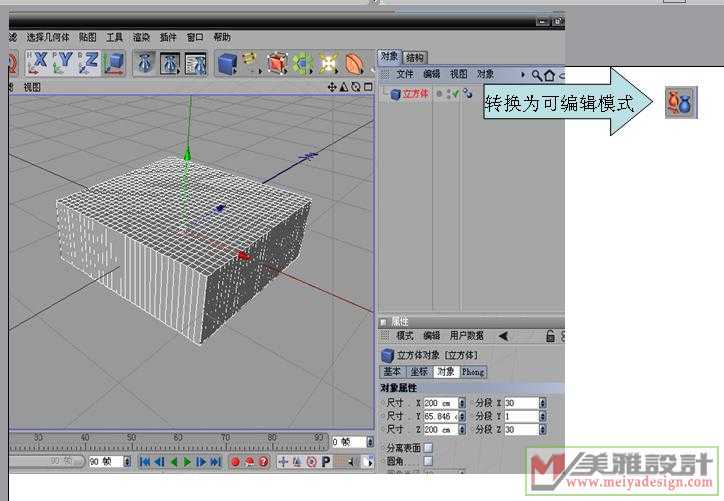
Task: Open the red NURBS cage flyout
Action: pos(277,63)
